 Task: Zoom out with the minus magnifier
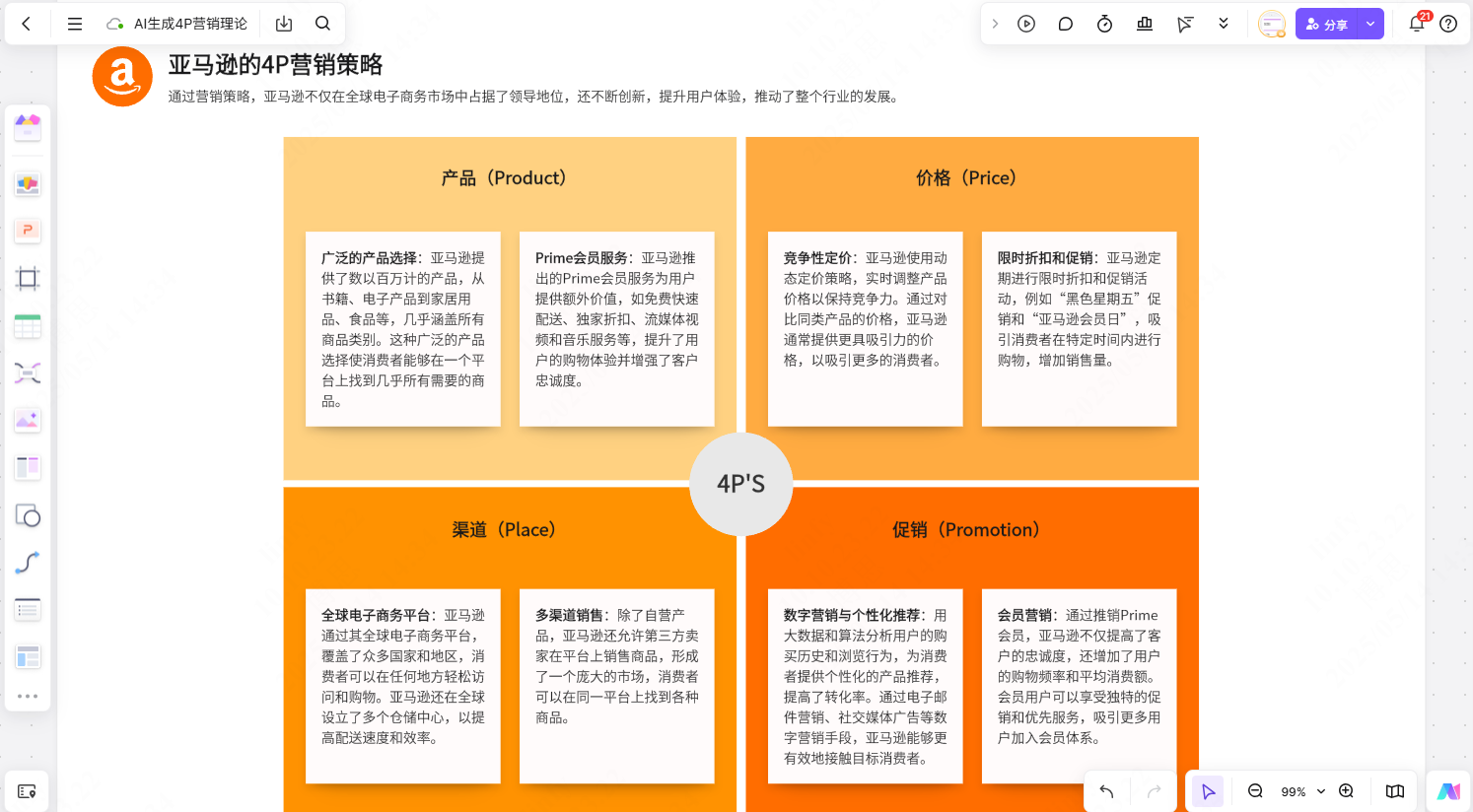coord(1255,791)
